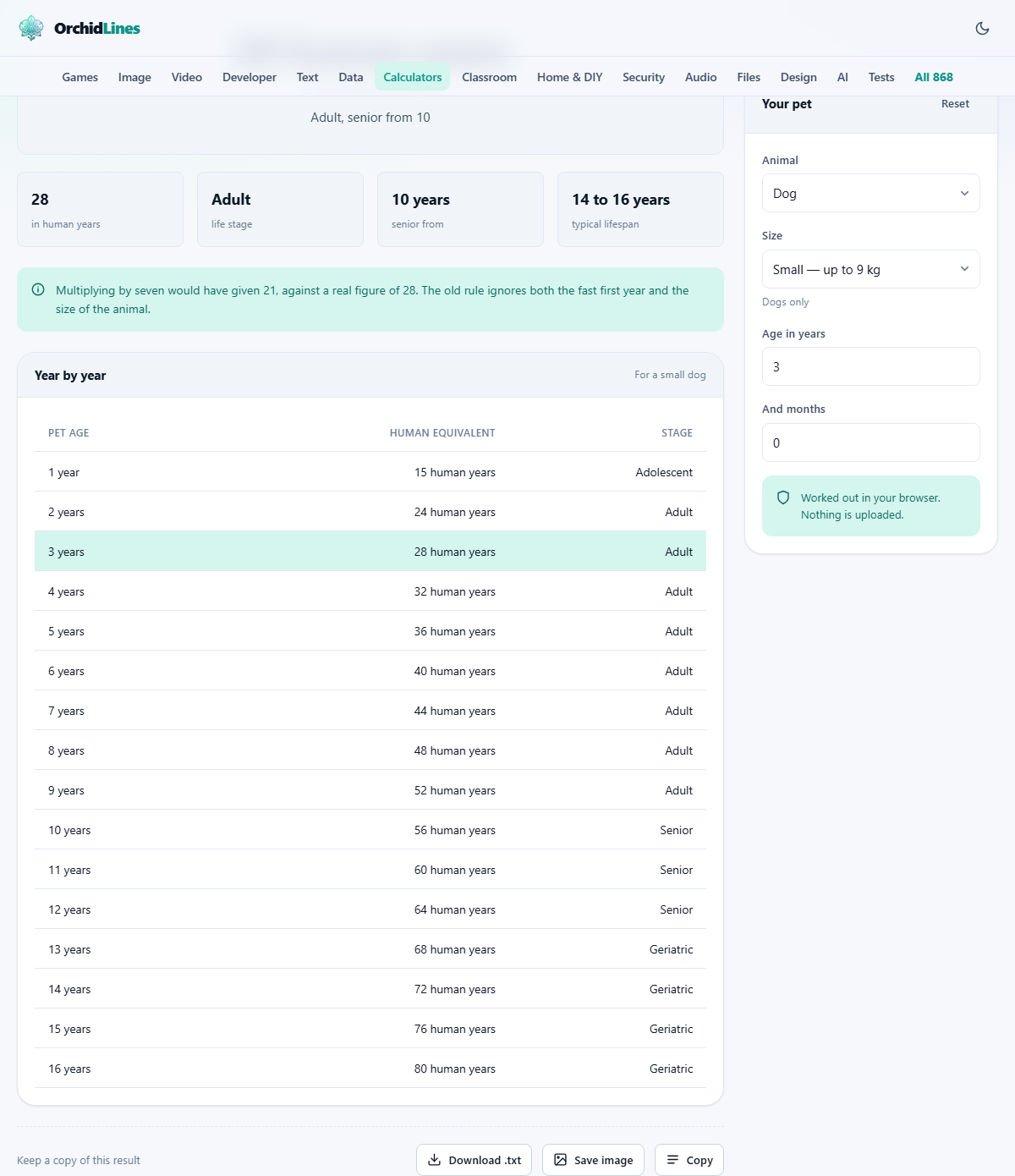
Task: Open the Security category tab
Action: (x=644, y=77)
